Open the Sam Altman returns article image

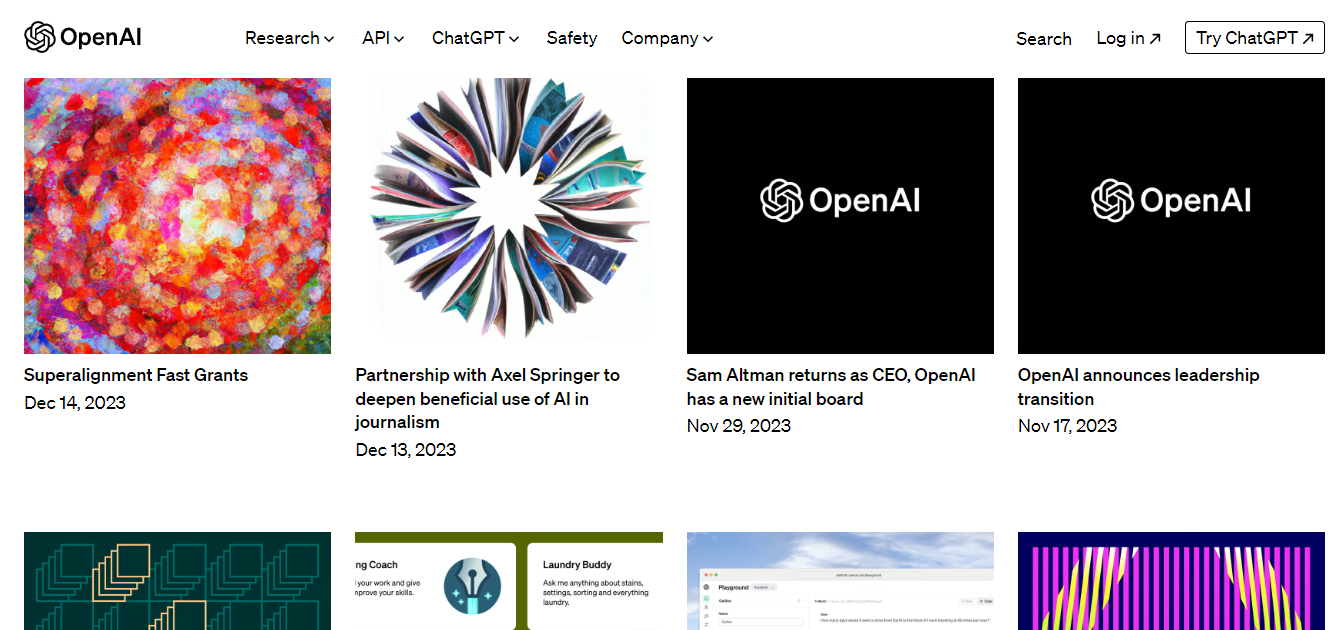pos(840,216)
